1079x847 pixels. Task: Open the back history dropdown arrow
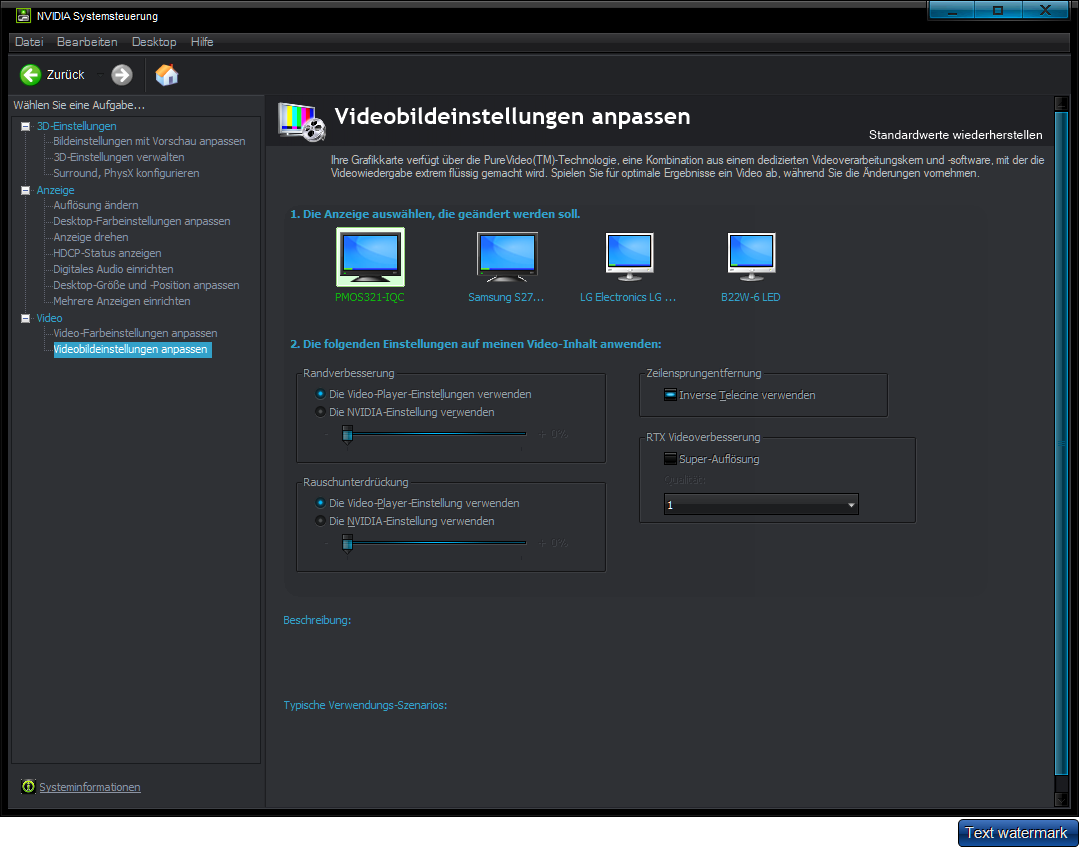(100, 74)
